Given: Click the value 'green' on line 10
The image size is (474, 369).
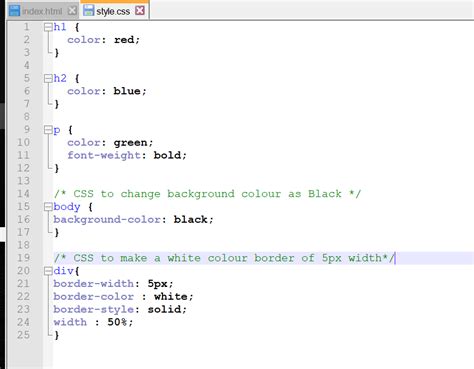Looking at the screenshot, I should [x=130, y=143].
